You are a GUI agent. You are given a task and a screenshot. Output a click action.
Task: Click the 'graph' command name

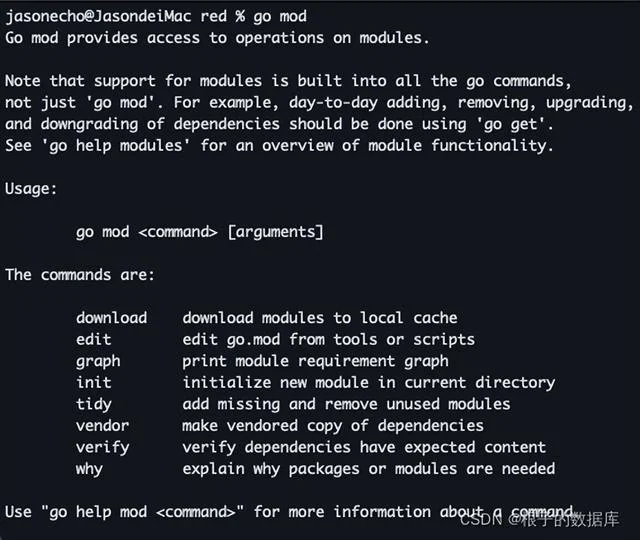tap(98, 361)
